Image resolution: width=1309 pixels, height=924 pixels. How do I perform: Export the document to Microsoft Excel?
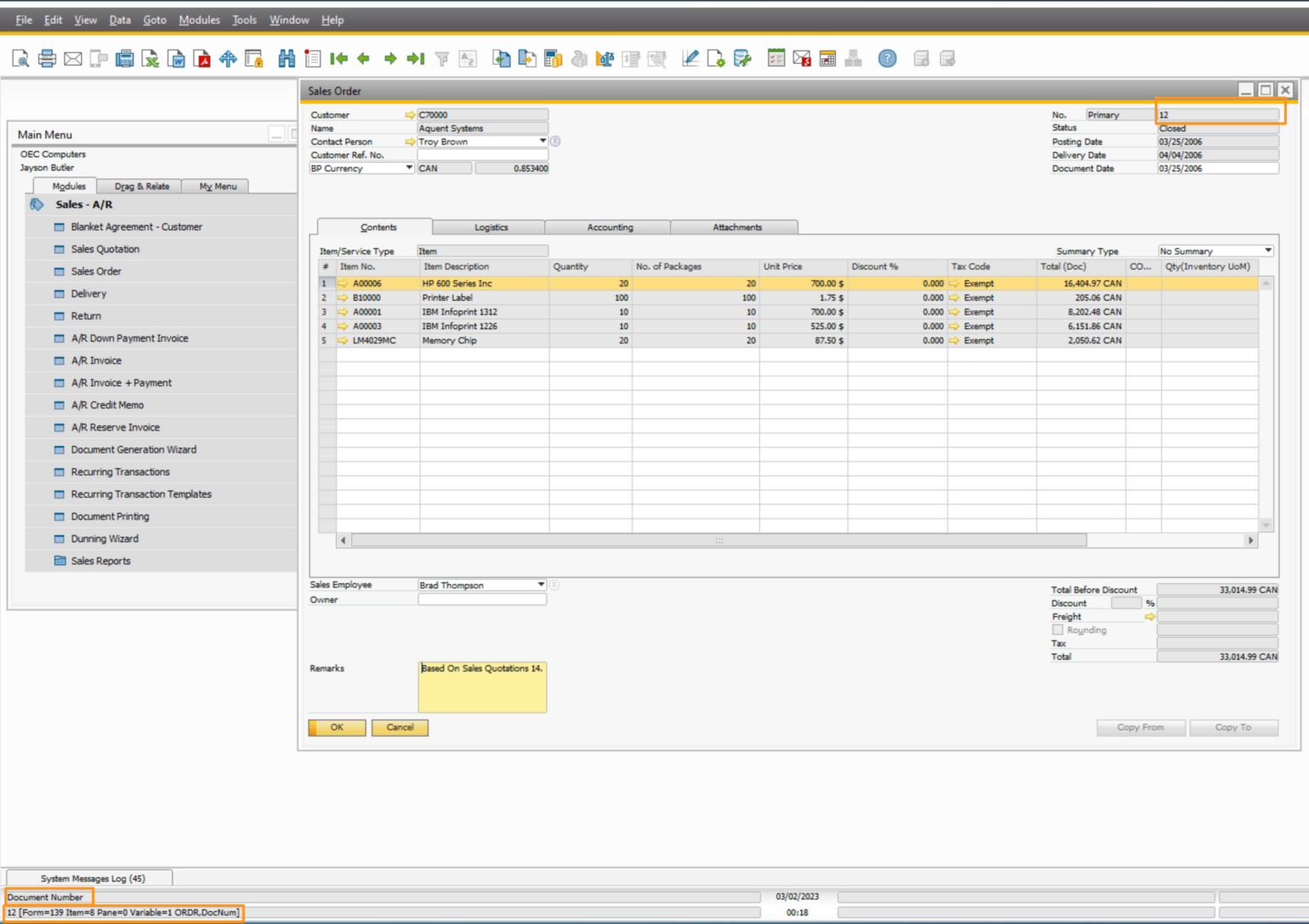click(150, 58)
